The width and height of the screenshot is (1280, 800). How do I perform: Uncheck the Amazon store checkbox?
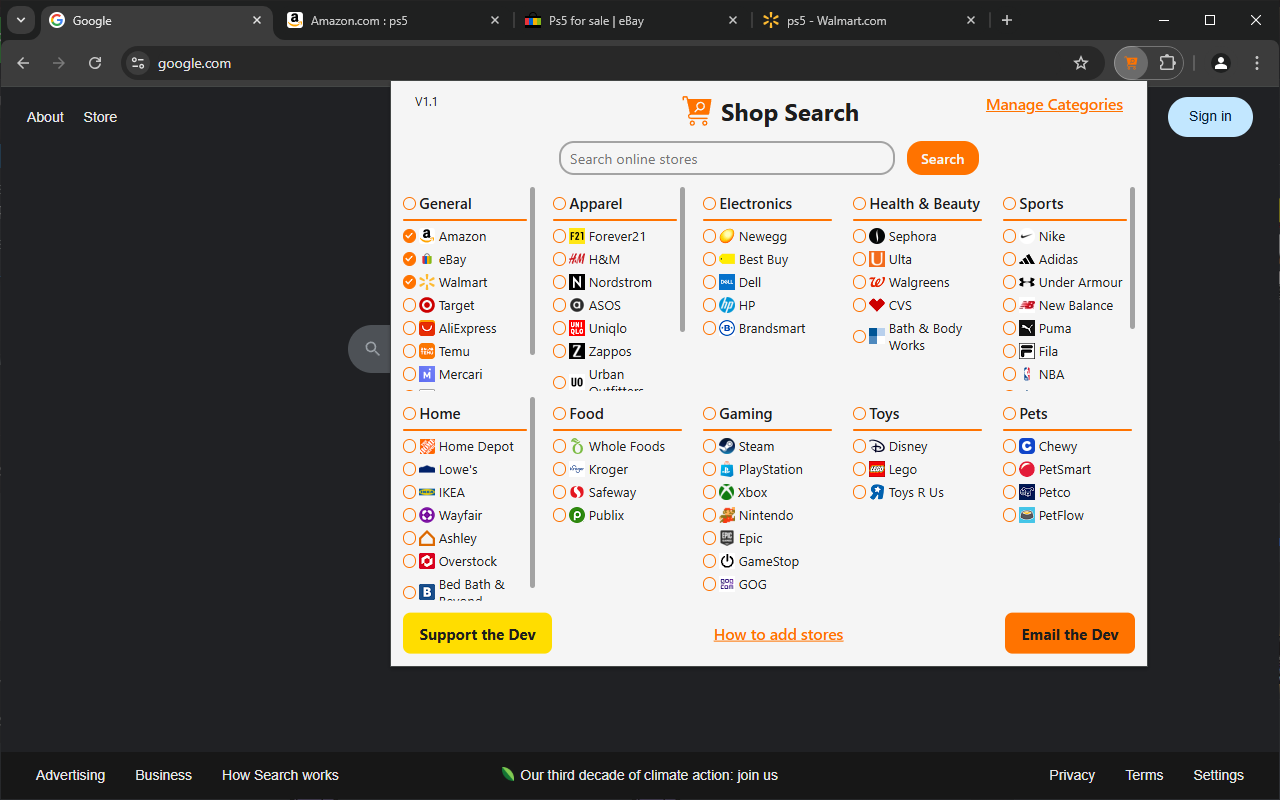[410, 236]
